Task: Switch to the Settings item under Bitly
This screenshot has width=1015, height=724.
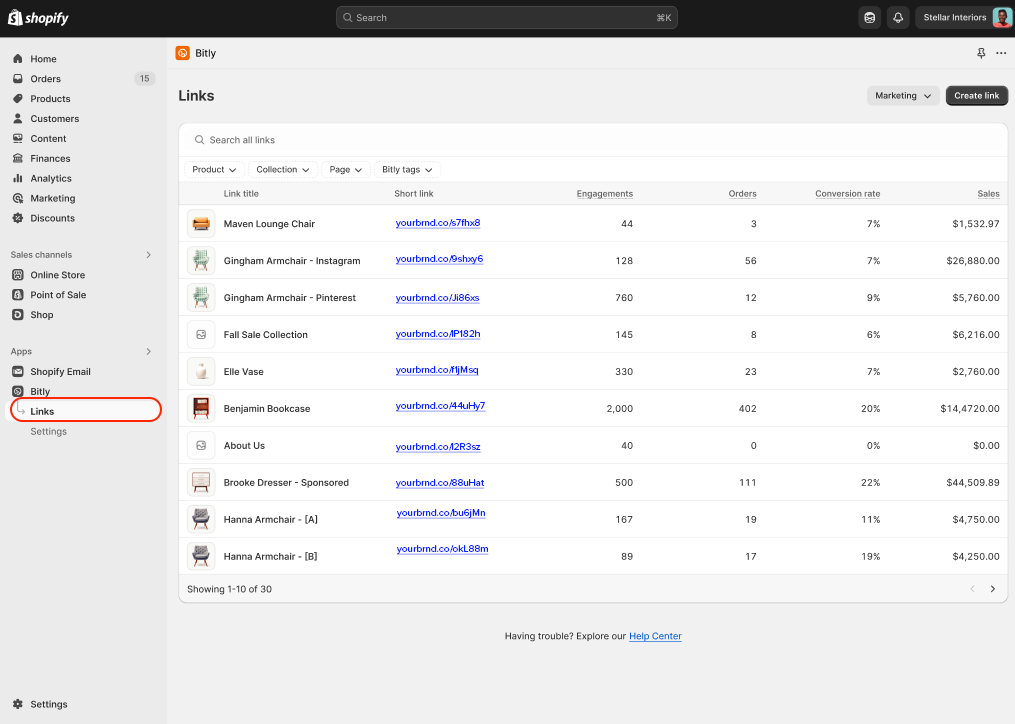Action: coord(48,431)
